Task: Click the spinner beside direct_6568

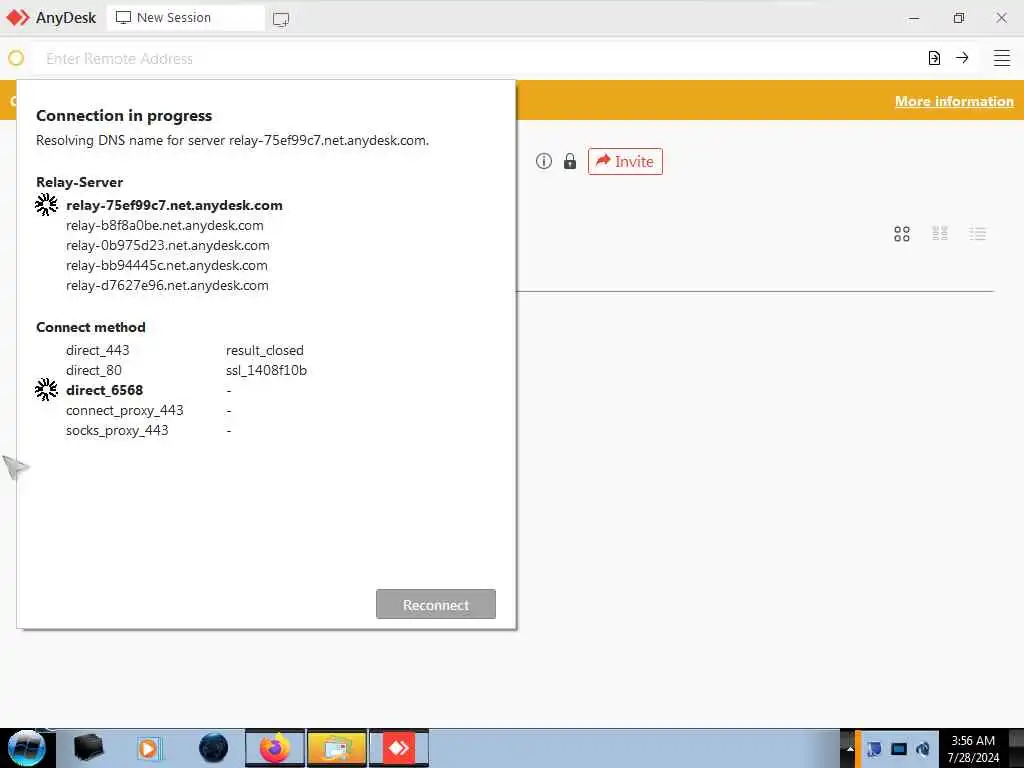Action: [x=46, y=389]
